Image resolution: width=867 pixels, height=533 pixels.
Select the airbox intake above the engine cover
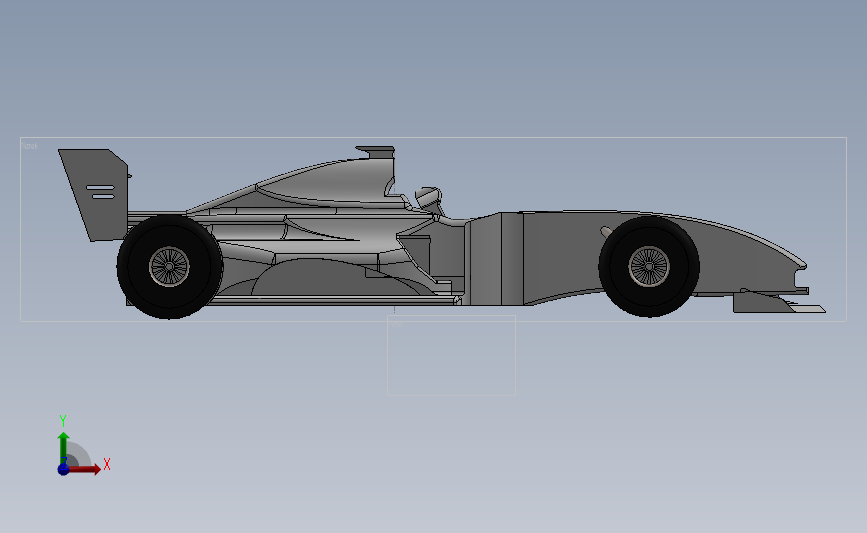point(376,151)
